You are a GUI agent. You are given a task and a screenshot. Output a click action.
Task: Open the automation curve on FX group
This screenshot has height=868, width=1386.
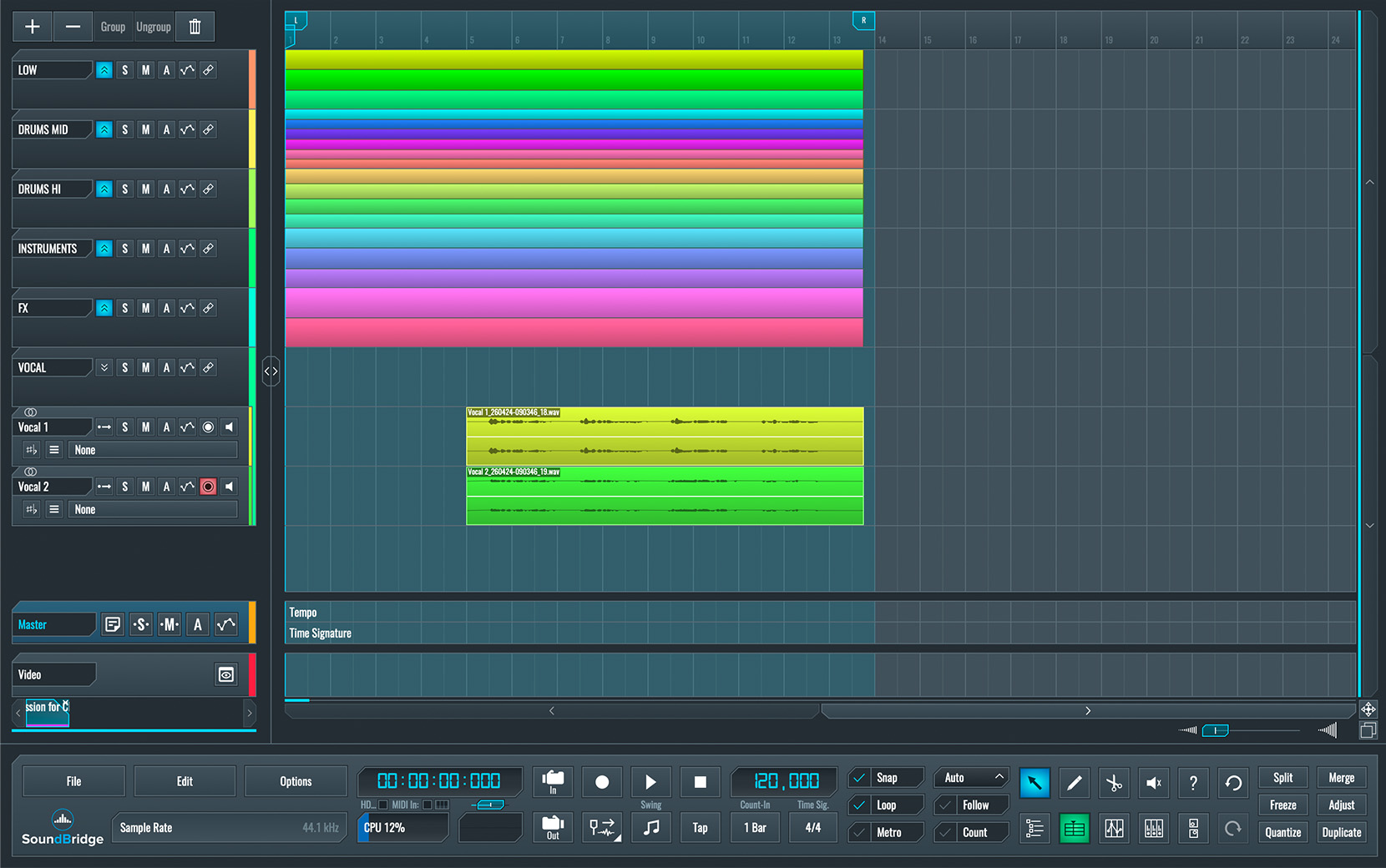(187, 308)
